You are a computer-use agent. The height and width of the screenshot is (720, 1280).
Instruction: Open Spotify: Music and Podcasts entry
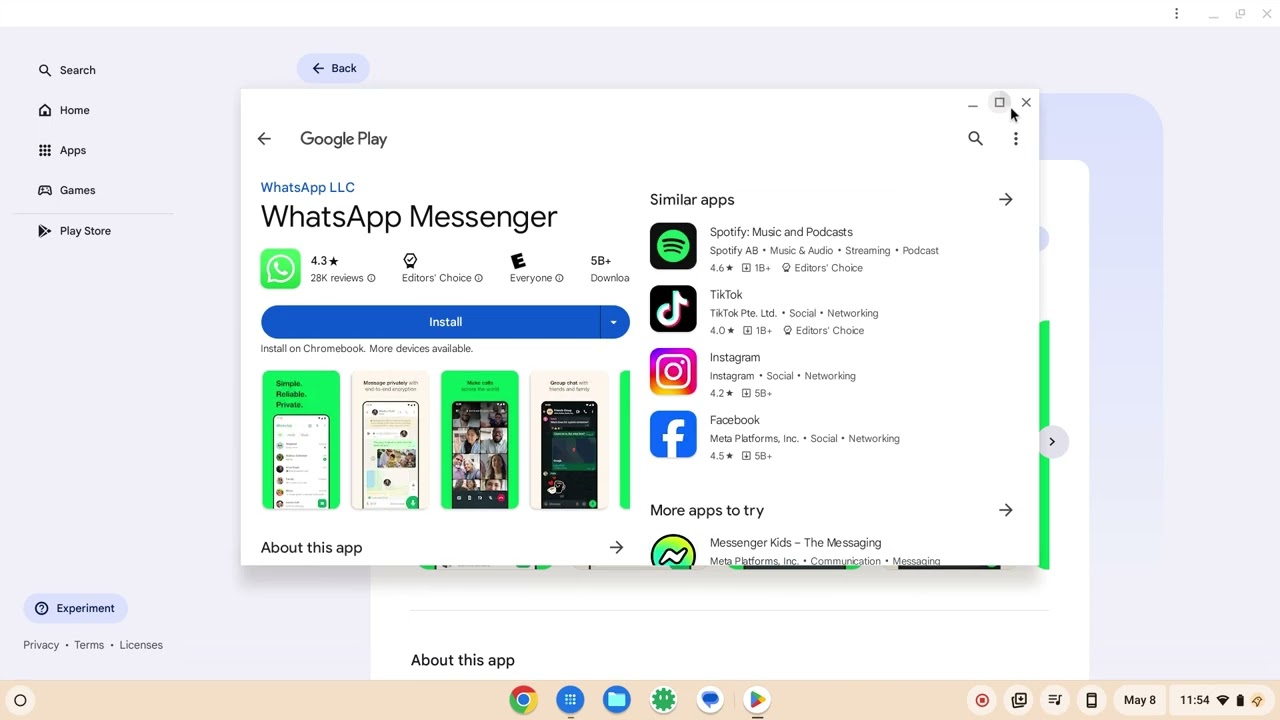click(781, 232)
